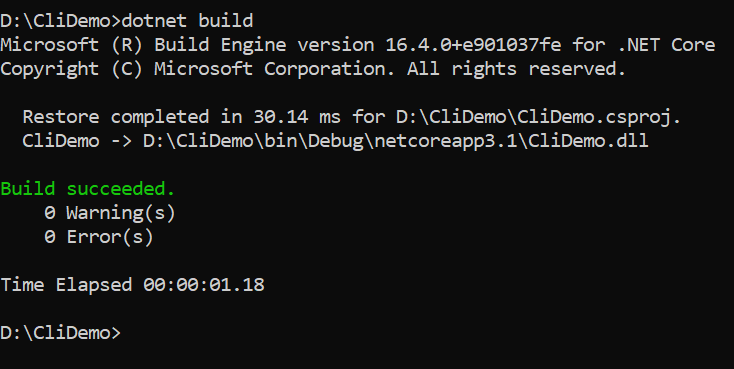This screenshot has width=734, height=369.
Task: Click the '30.14 ms' restore duration
Action: pyautogui.click(x=297, y=117)
